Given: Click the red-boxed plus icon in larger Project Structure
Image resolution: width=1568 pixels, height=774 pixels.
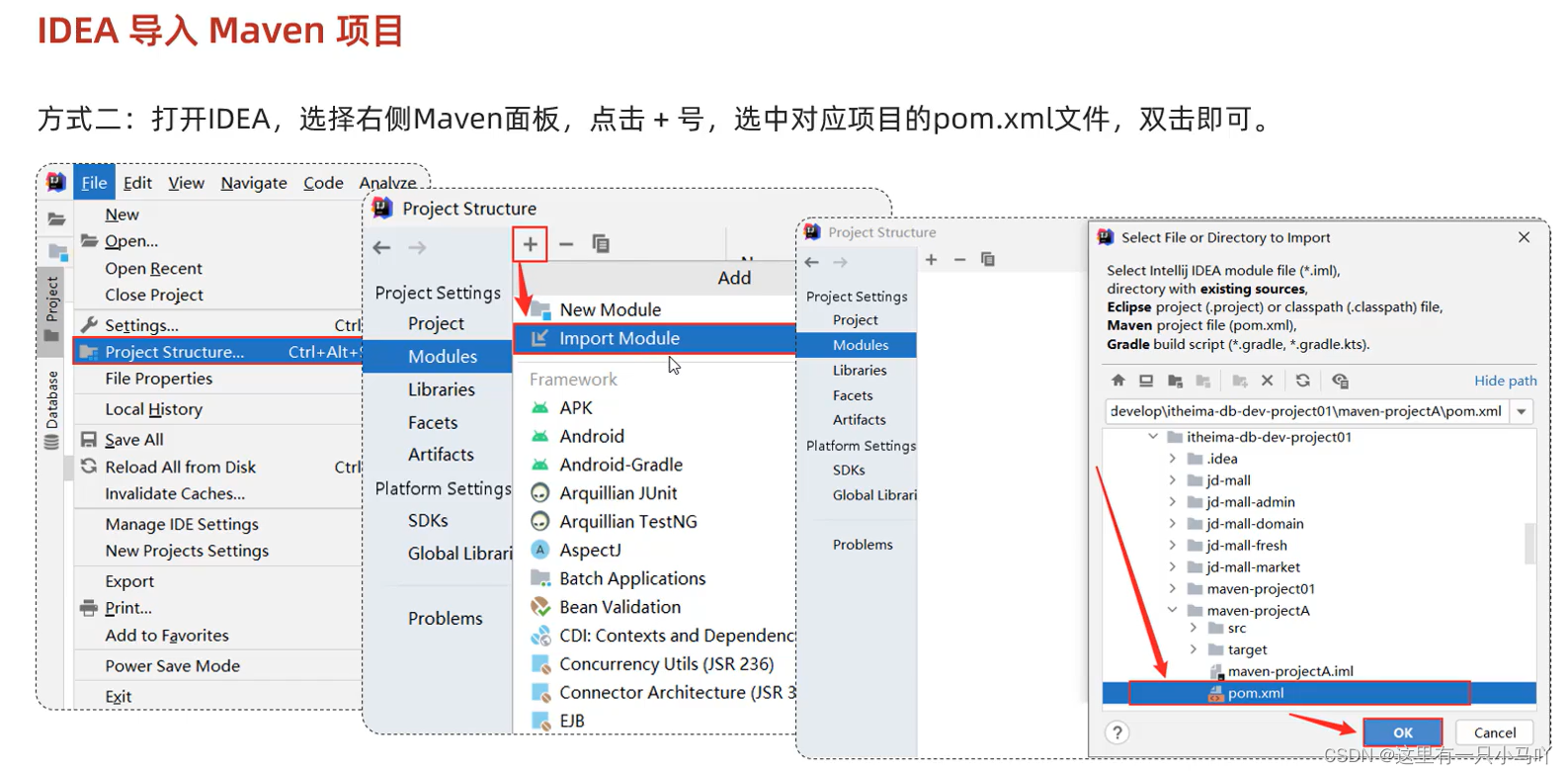Looking at the screenshot, I should [530, 244].
